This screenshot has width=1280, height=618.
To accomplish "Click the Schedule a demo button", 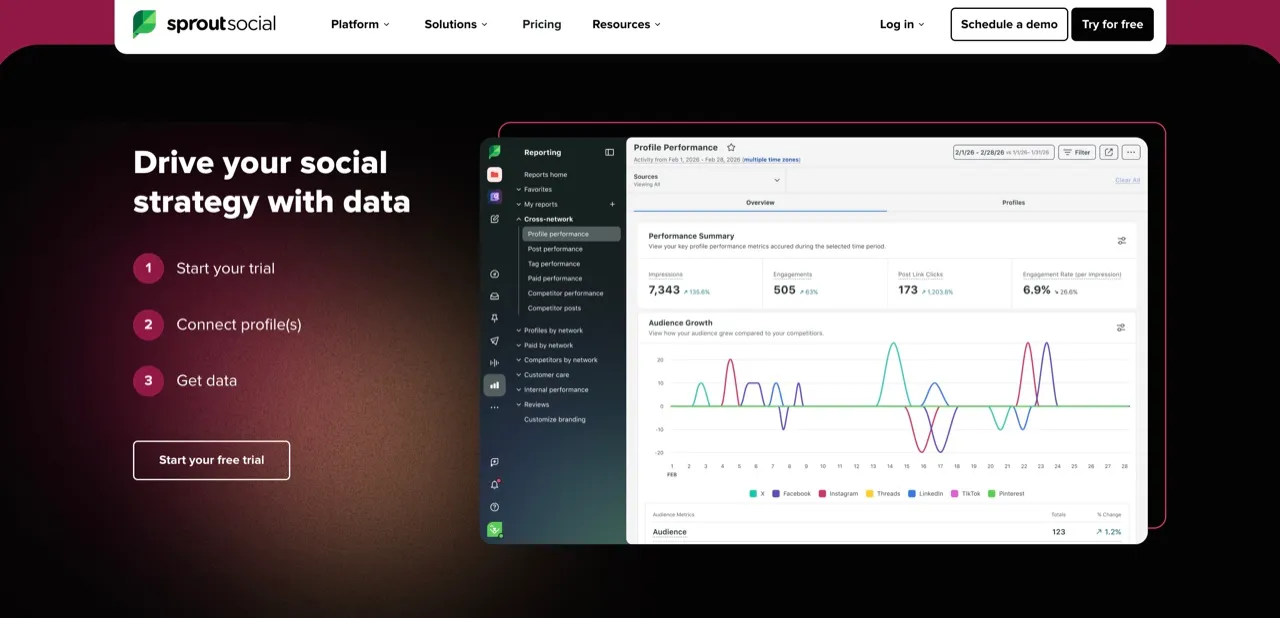I will tap(1009, 24).
